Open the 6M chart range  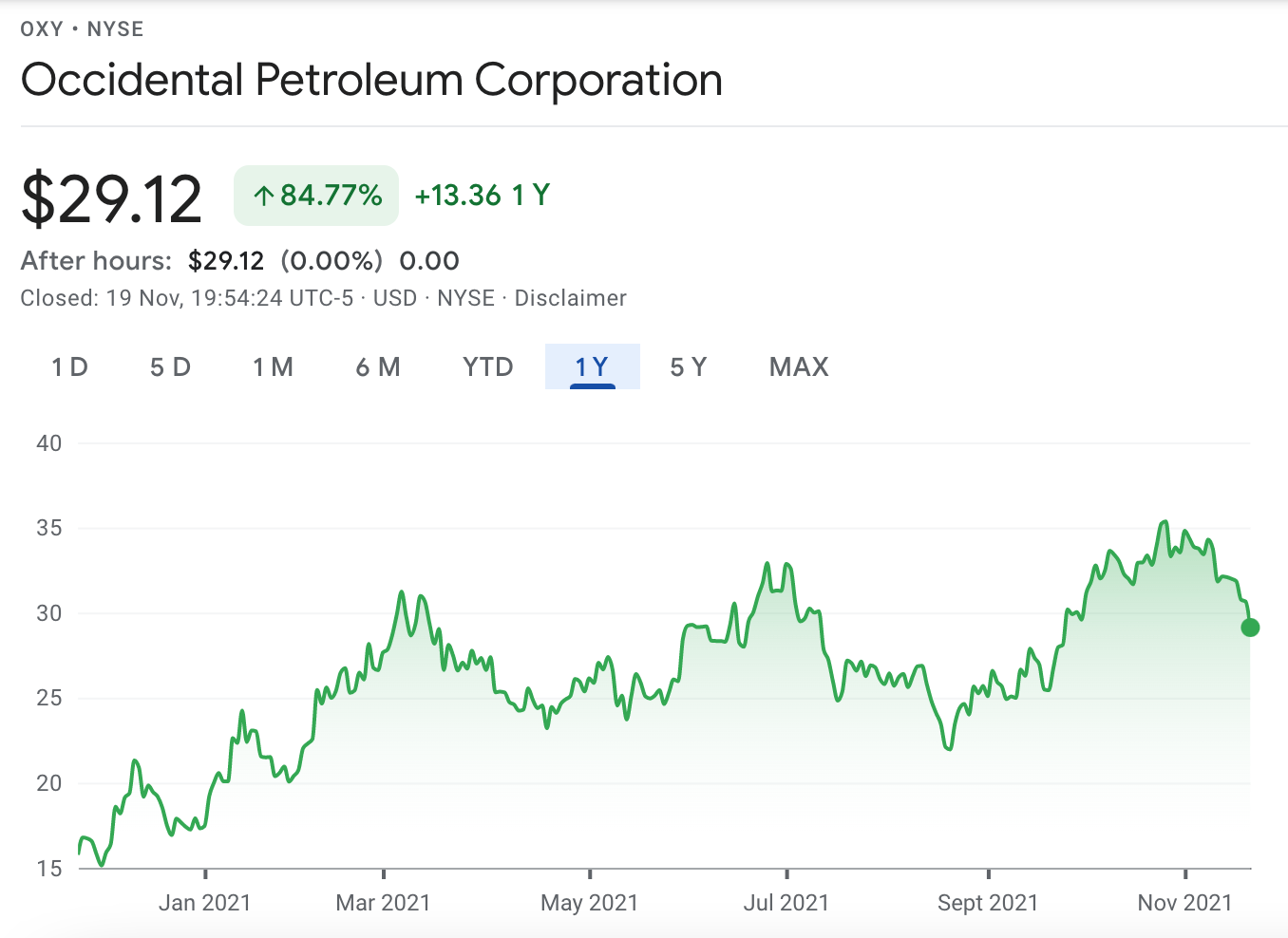pos(378,366)
